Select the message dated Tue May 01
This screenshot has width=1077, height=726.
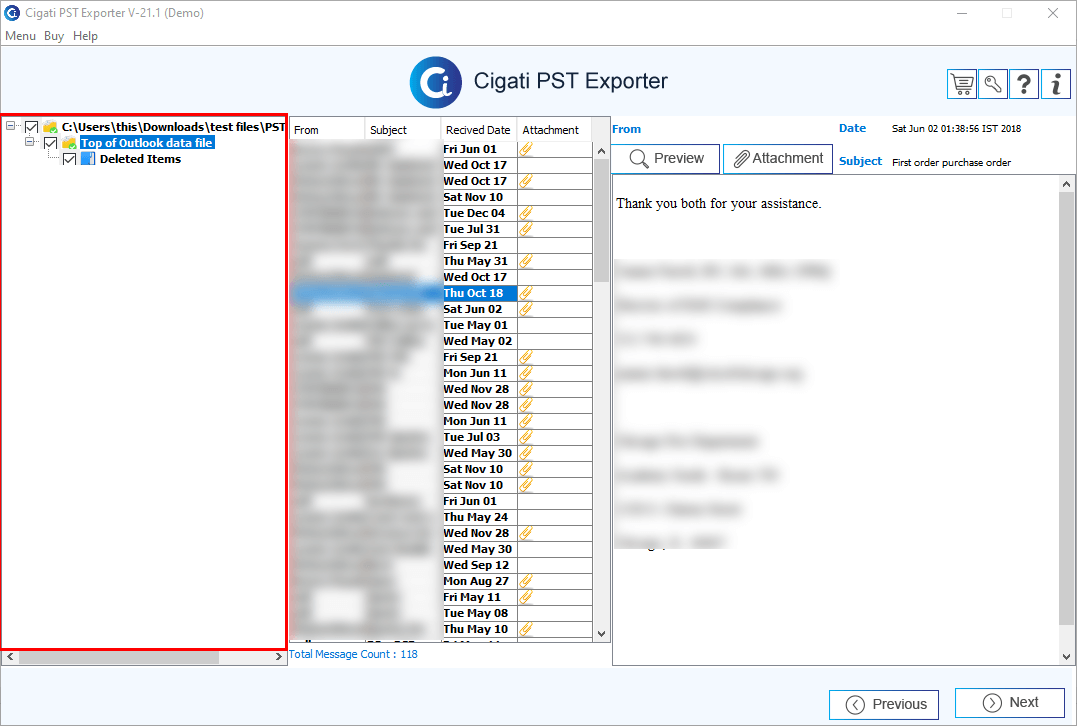441,325
